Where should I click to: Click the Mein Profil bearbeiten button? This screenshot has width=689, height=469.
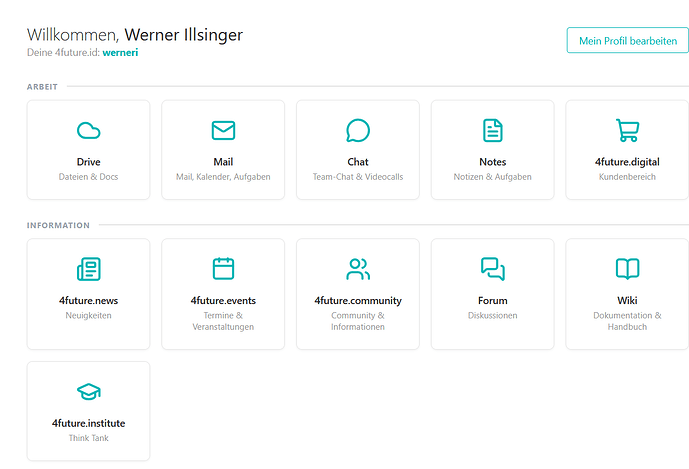click(x=628, y=40)
